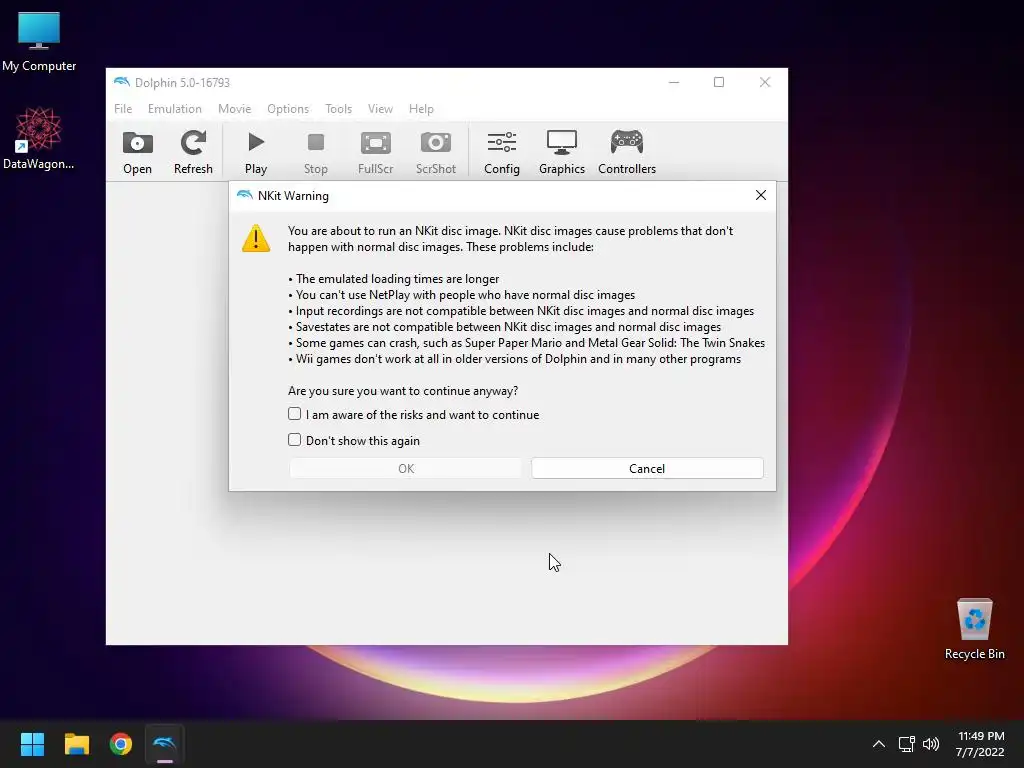
Task: Select the Recycle Bin desktop icon
Action: tap(974, 629)
